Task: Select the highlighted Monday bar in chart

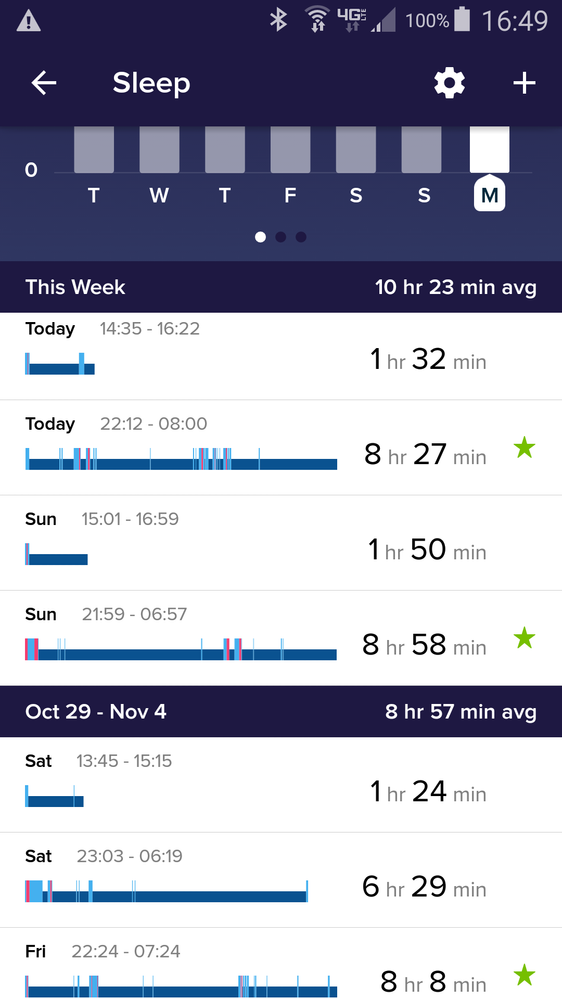Action: pyautogui.click(x=489, y=150)
